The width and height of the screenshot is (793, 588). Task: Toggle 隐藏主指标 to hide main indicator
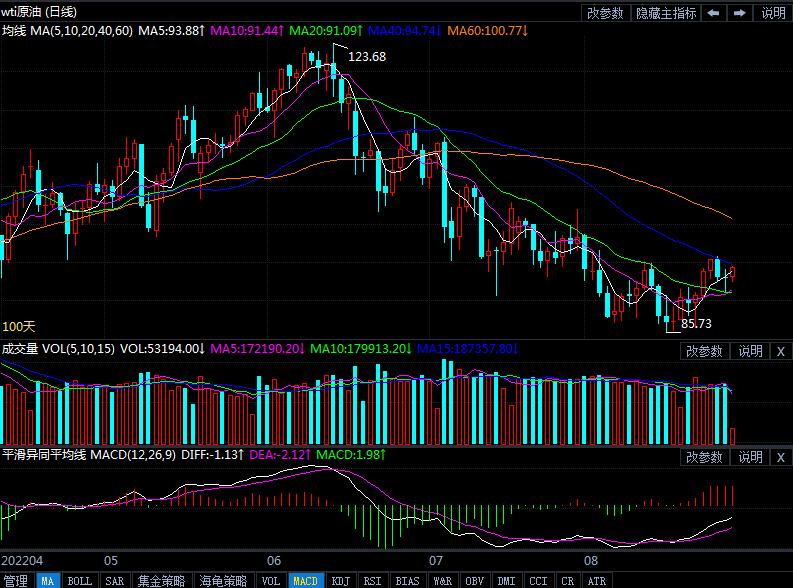pyautogui.click(x=667, y=13)
